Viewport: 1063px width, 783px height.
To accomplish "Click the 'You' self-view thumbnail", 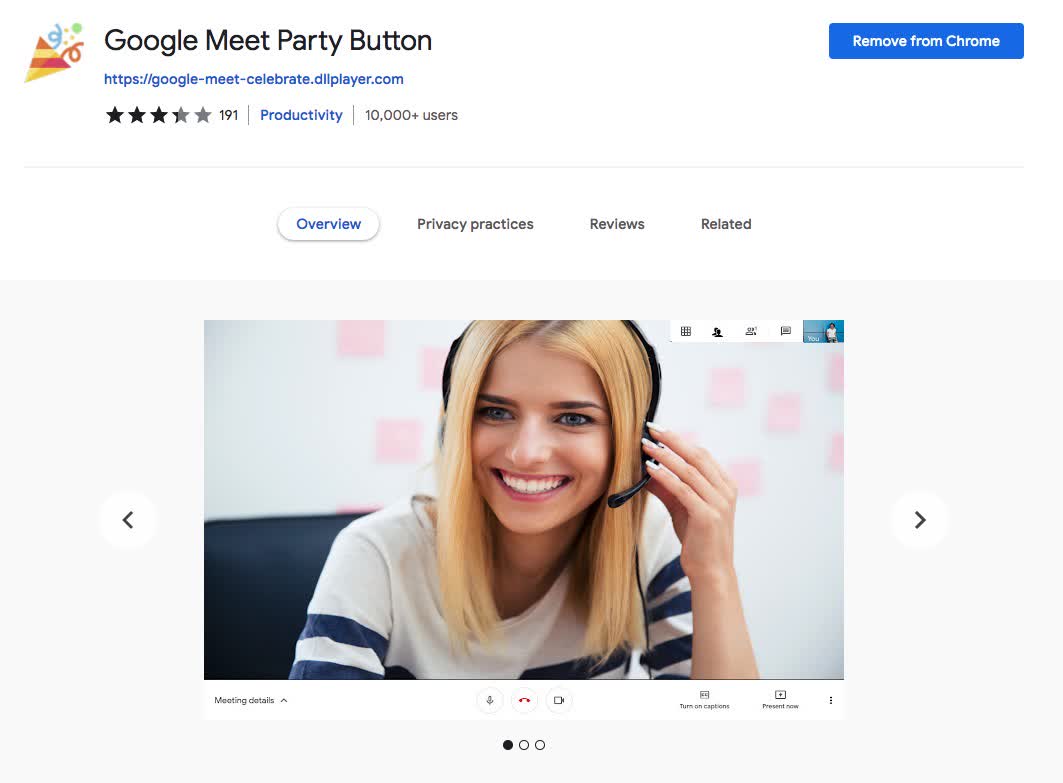I will (823, 332).
